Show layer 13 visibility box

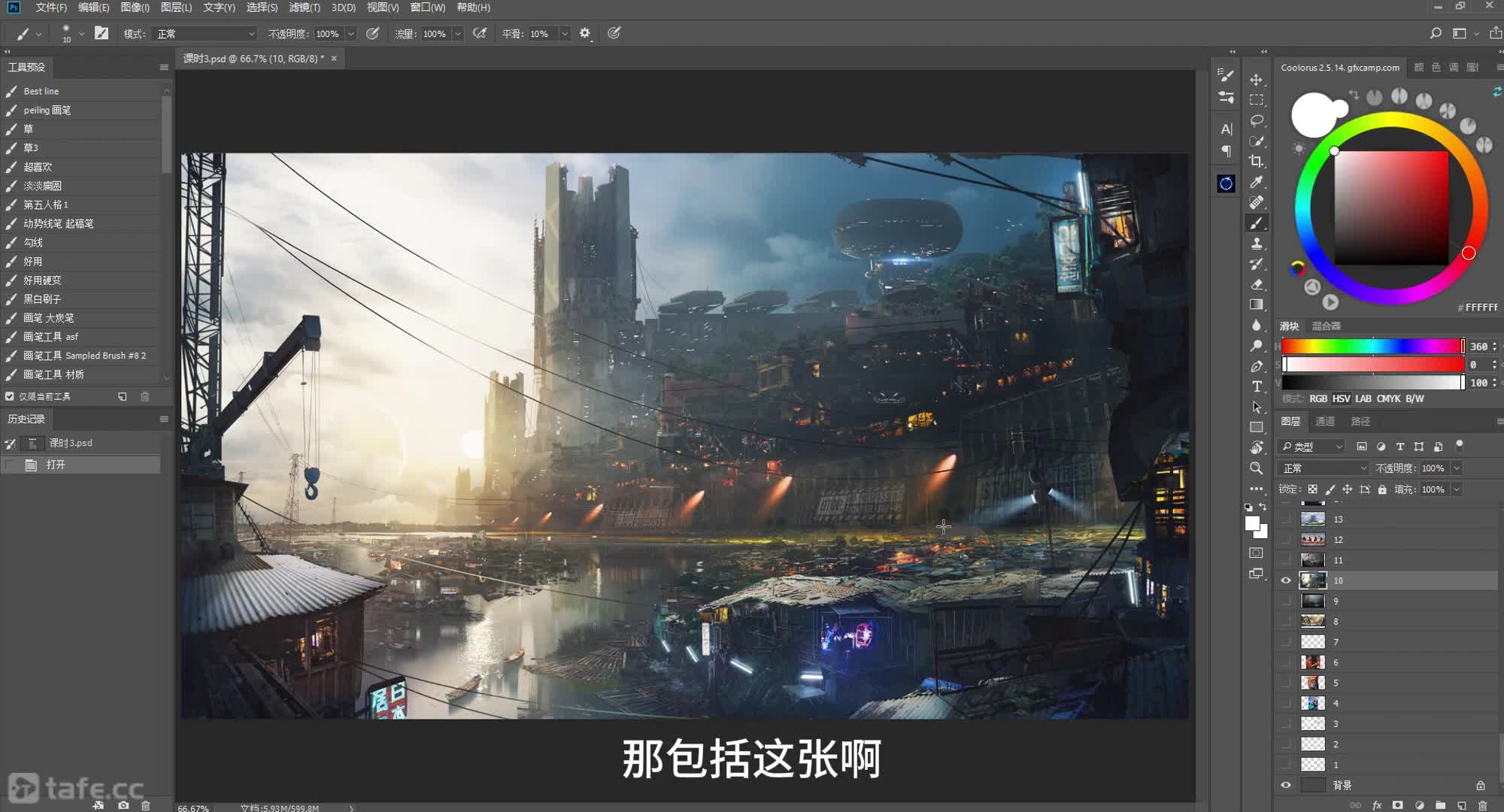click(x=1286, y=519)
